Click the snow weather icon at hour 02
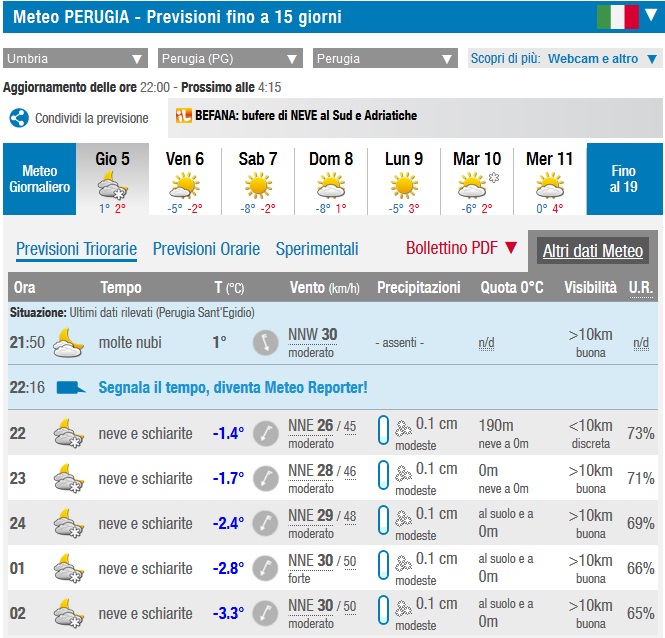 [x=68, y=613]
